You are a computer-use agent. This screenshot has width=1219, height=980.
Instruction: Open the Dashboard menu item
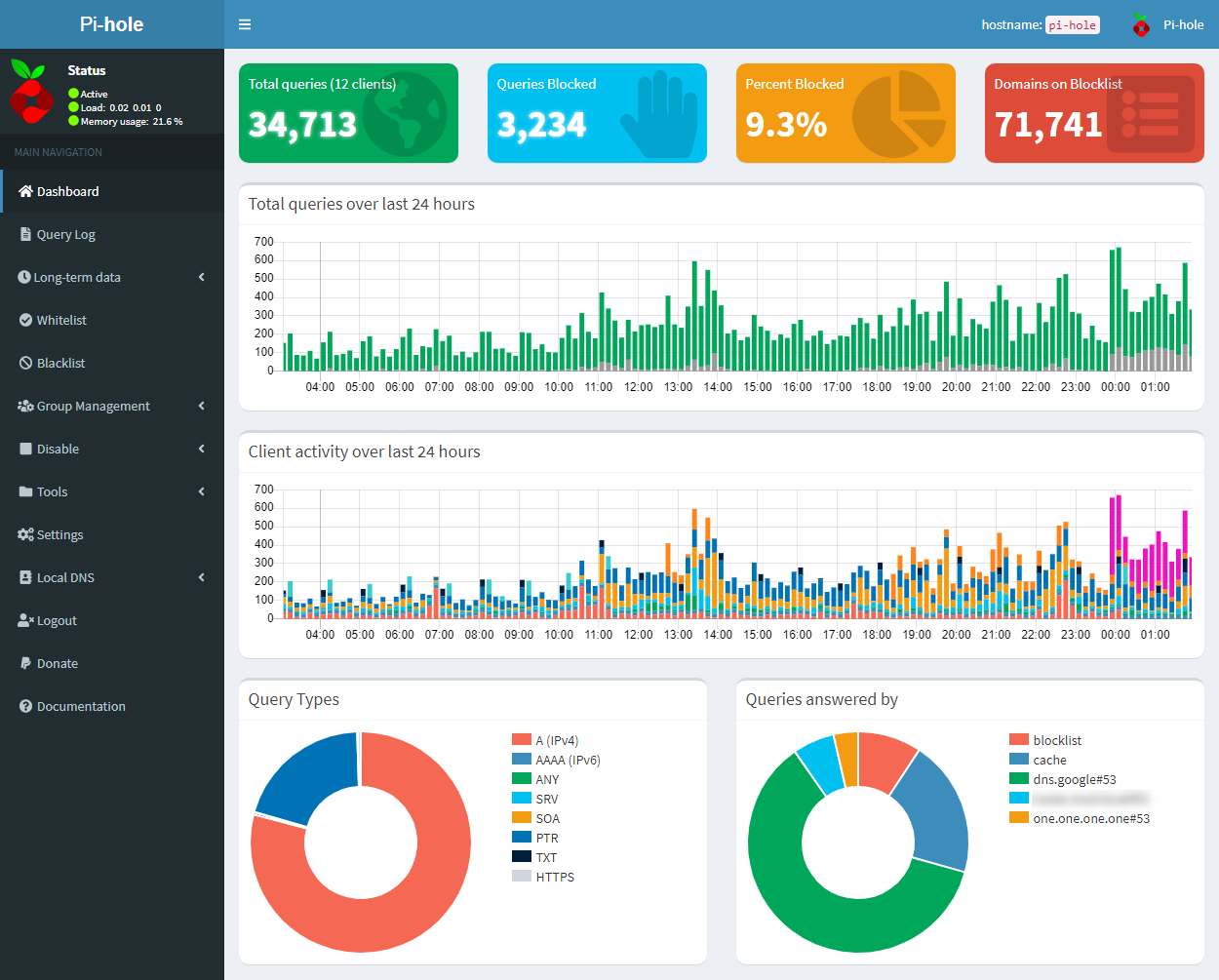pyautogui.click(x=67, y=191)
